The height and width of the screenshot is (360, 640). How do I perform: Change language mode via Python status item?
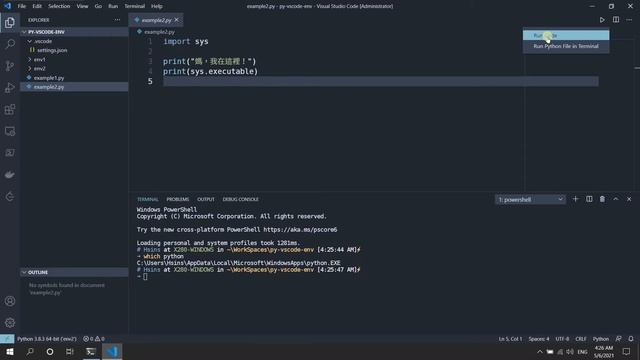pyautogui.click(x=601, y=339)
